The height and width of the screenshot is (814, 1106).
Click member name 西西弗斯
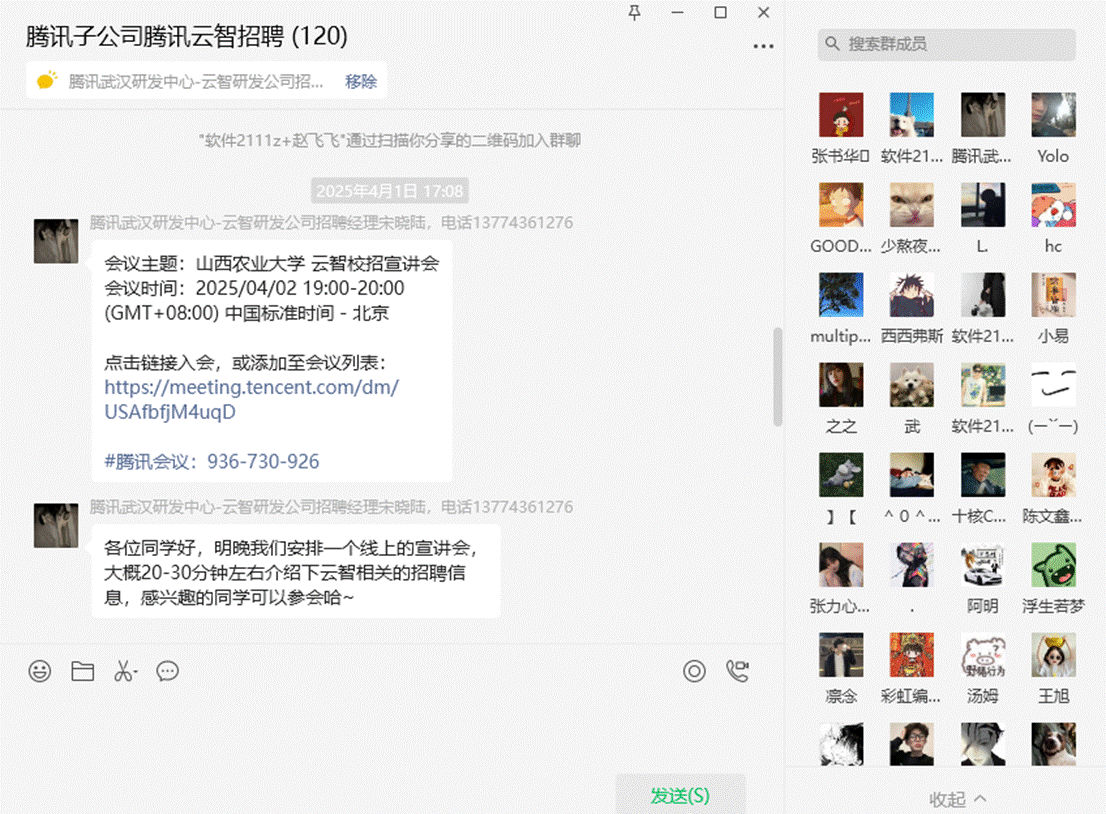pos(911,336)
